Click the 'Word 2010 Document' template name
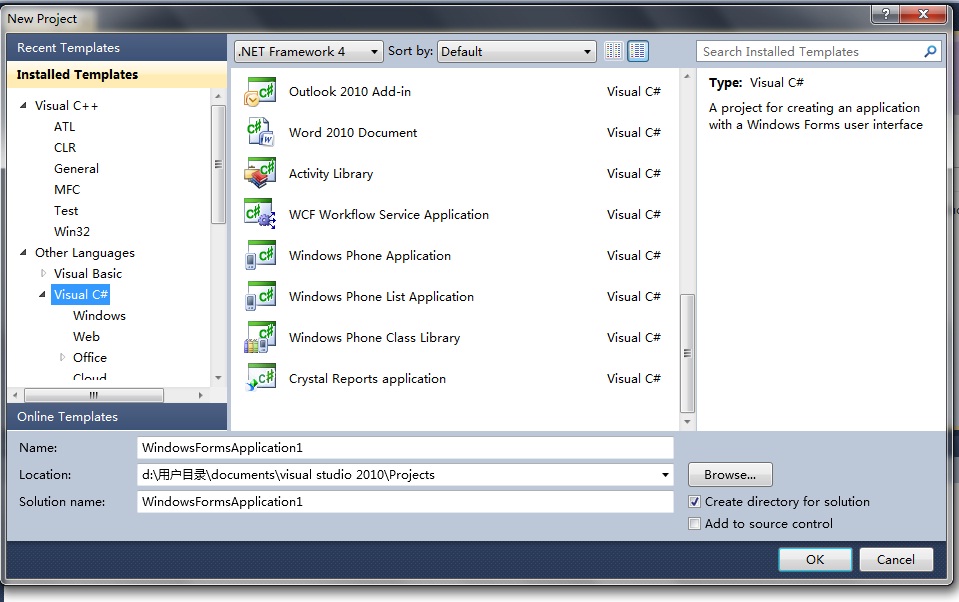Viewport: 959px width, 602px height. 353,133
